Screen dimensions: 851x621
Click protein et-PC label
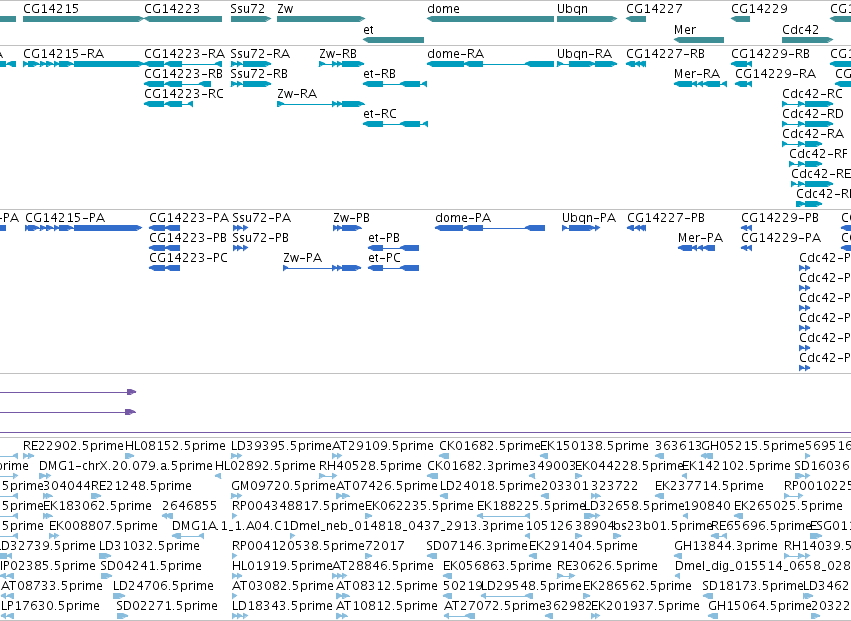(x=384, y=258)
